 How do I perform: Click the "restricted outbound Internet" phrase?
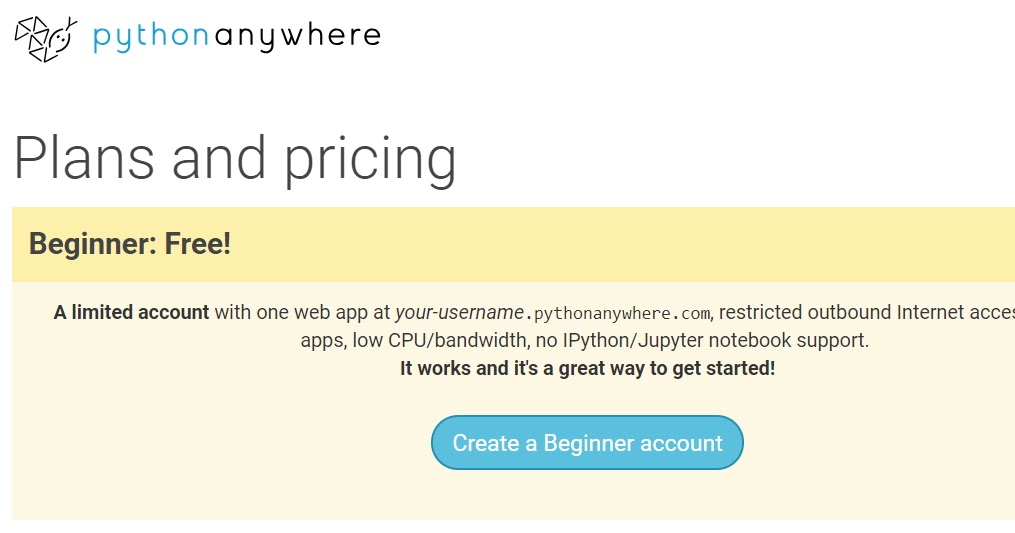(842, 312)
